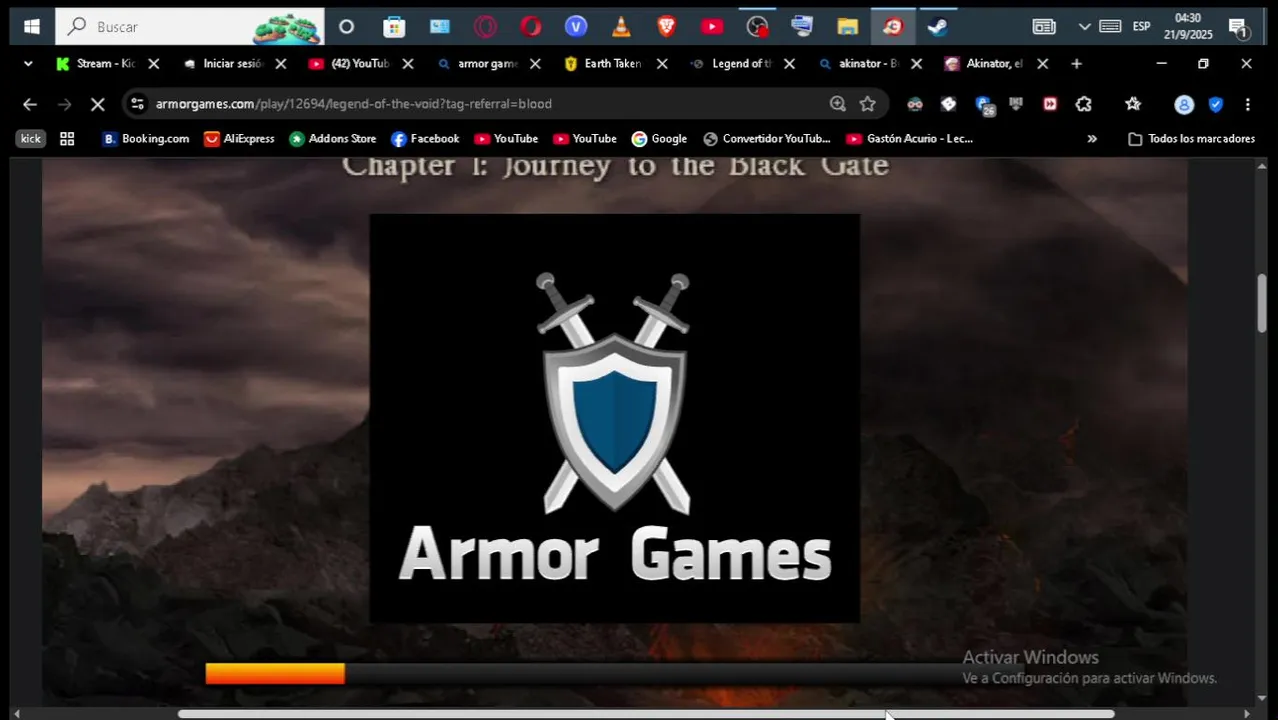1278x720 pixels.
Task: Stop loading the current page
Action: (x=97, y=104)
